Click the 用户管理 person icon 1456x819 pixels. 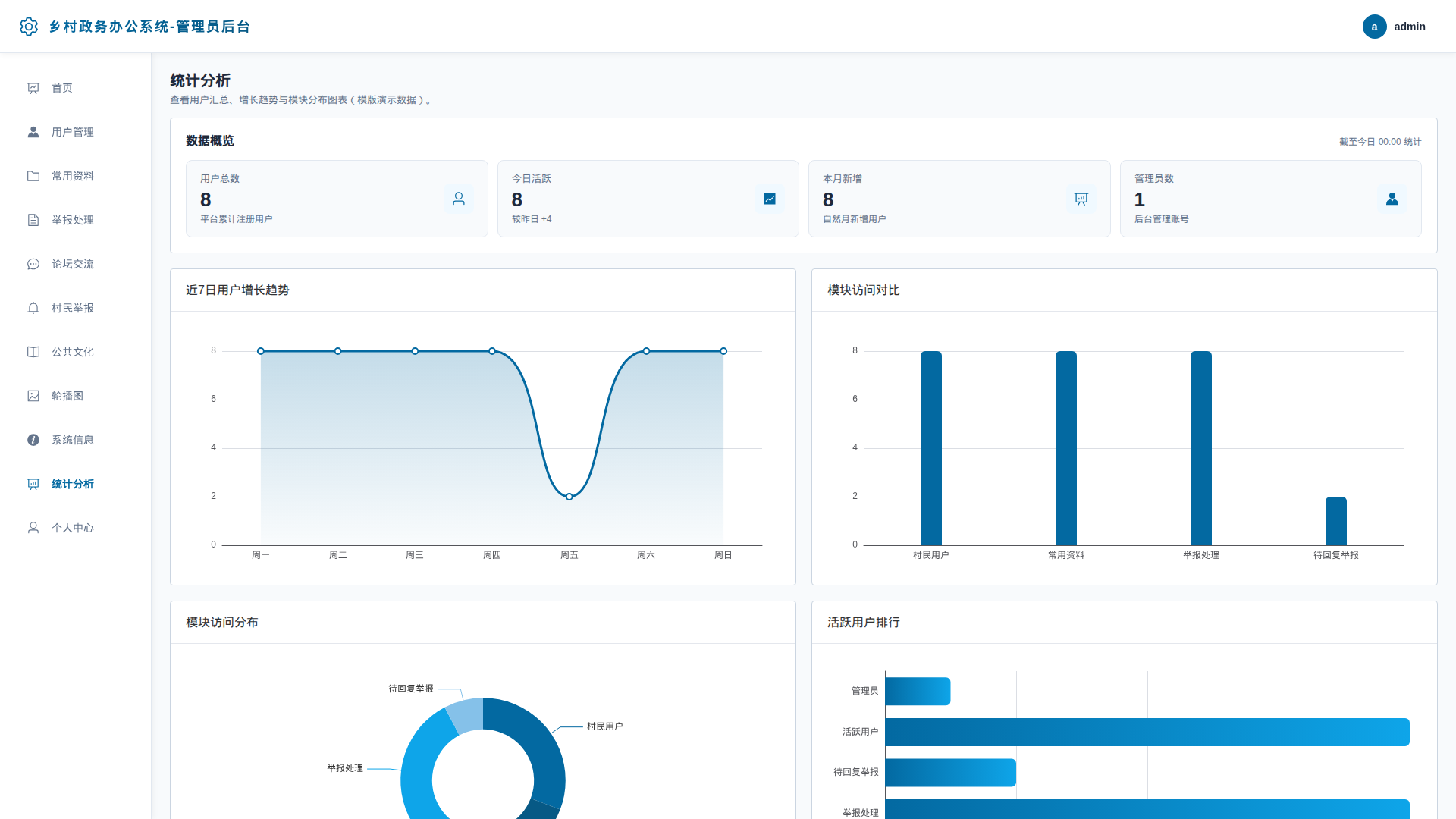33,132
